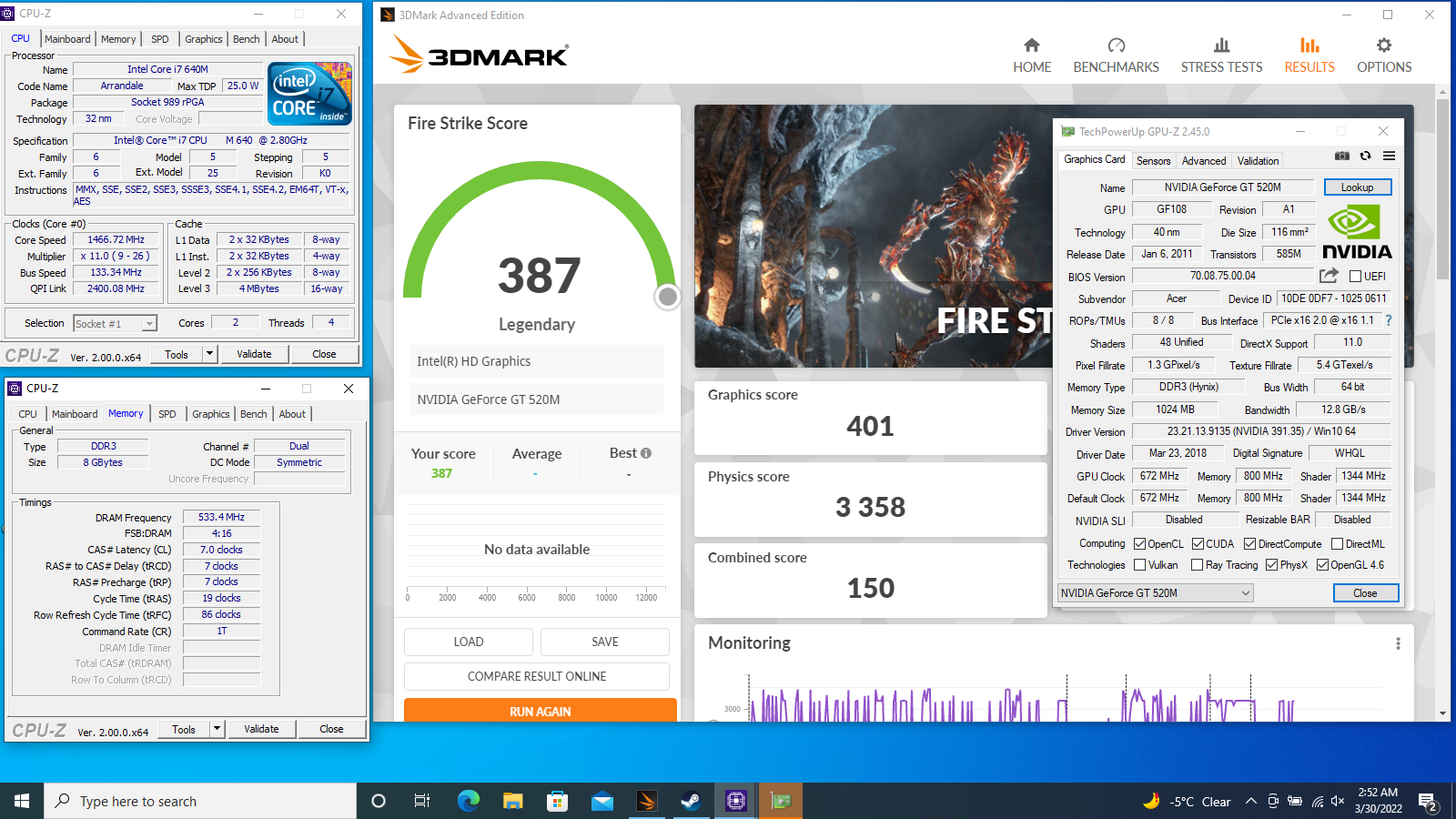Open Task View on taskbar
The image size is (1456, 819).
422,801
